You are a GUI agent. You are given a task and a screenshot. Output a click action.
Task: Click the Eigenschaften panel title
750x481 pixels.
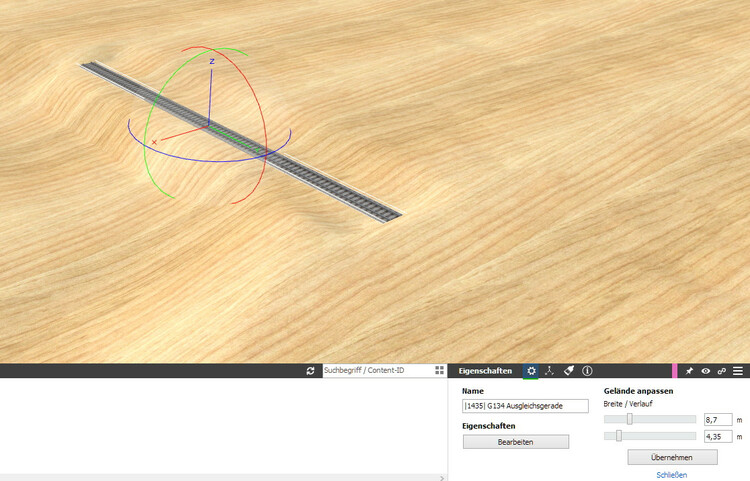click(485, 371)
